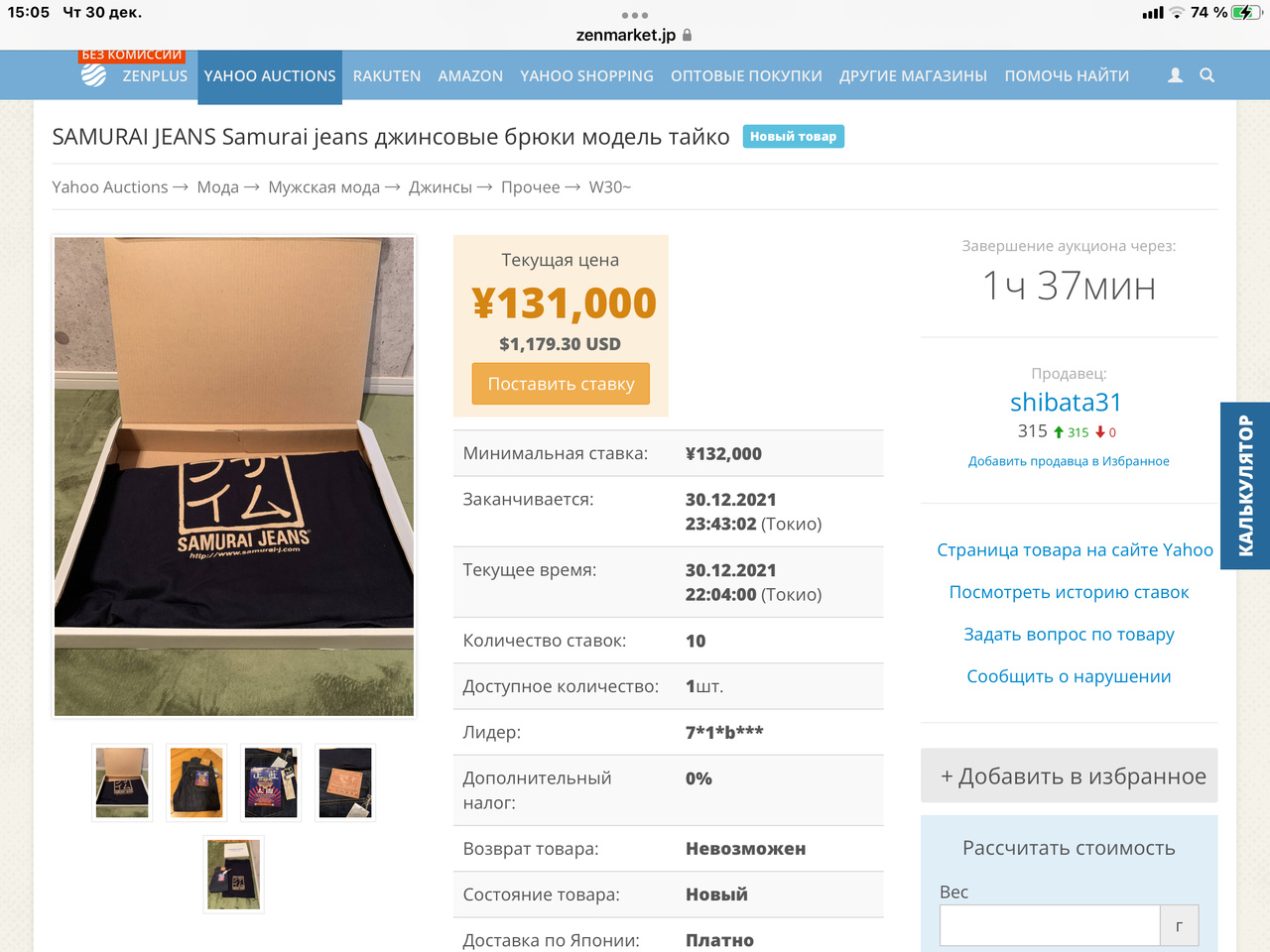Open the AMAZON tab

point(470,76)
